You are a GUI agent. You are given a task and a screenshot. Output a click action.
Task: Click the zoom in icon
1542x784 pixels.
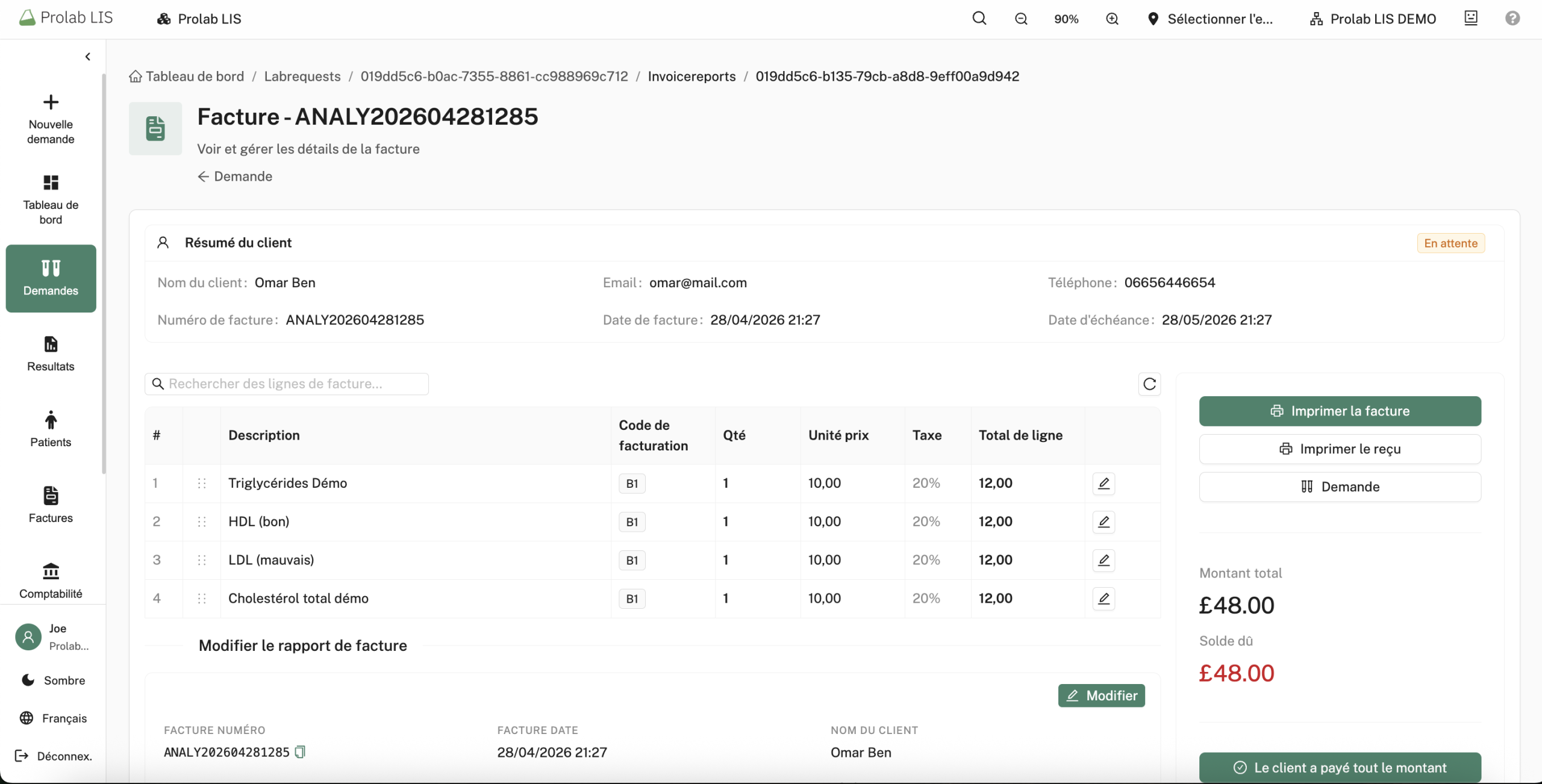click(x=1112, y=19)
